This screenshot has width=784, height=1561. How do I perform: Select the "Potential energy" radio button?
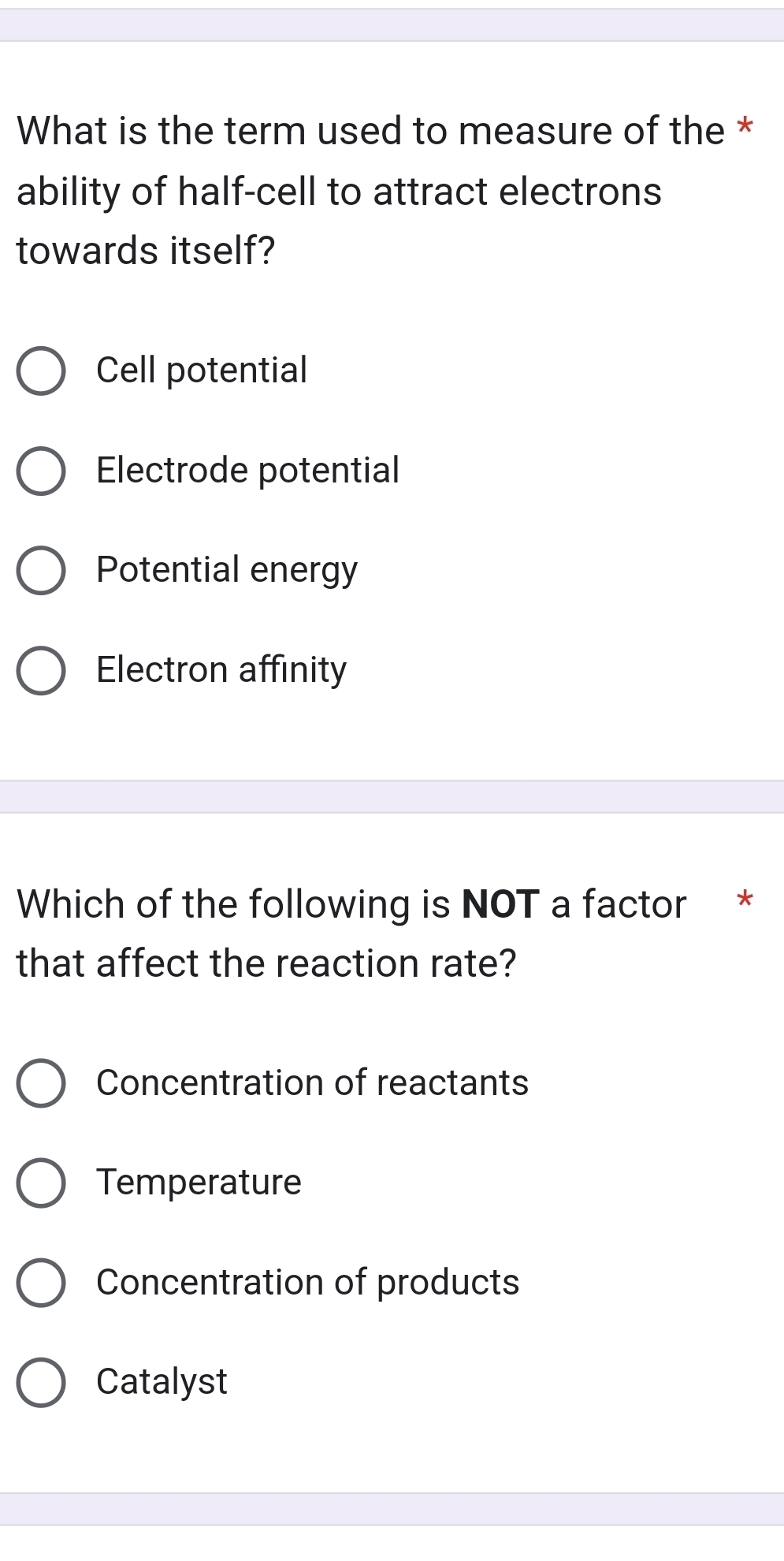tap(43, 569)
